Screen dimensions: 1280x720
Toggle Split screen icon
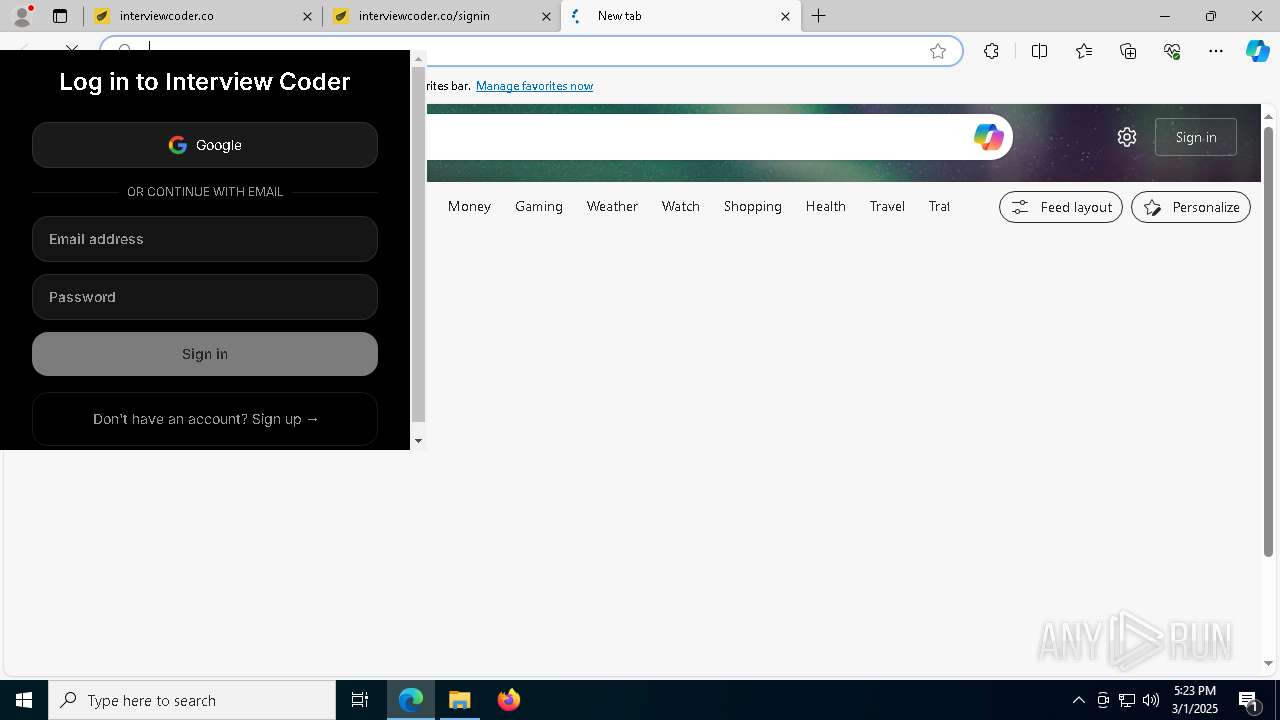tap(1039, 51)
